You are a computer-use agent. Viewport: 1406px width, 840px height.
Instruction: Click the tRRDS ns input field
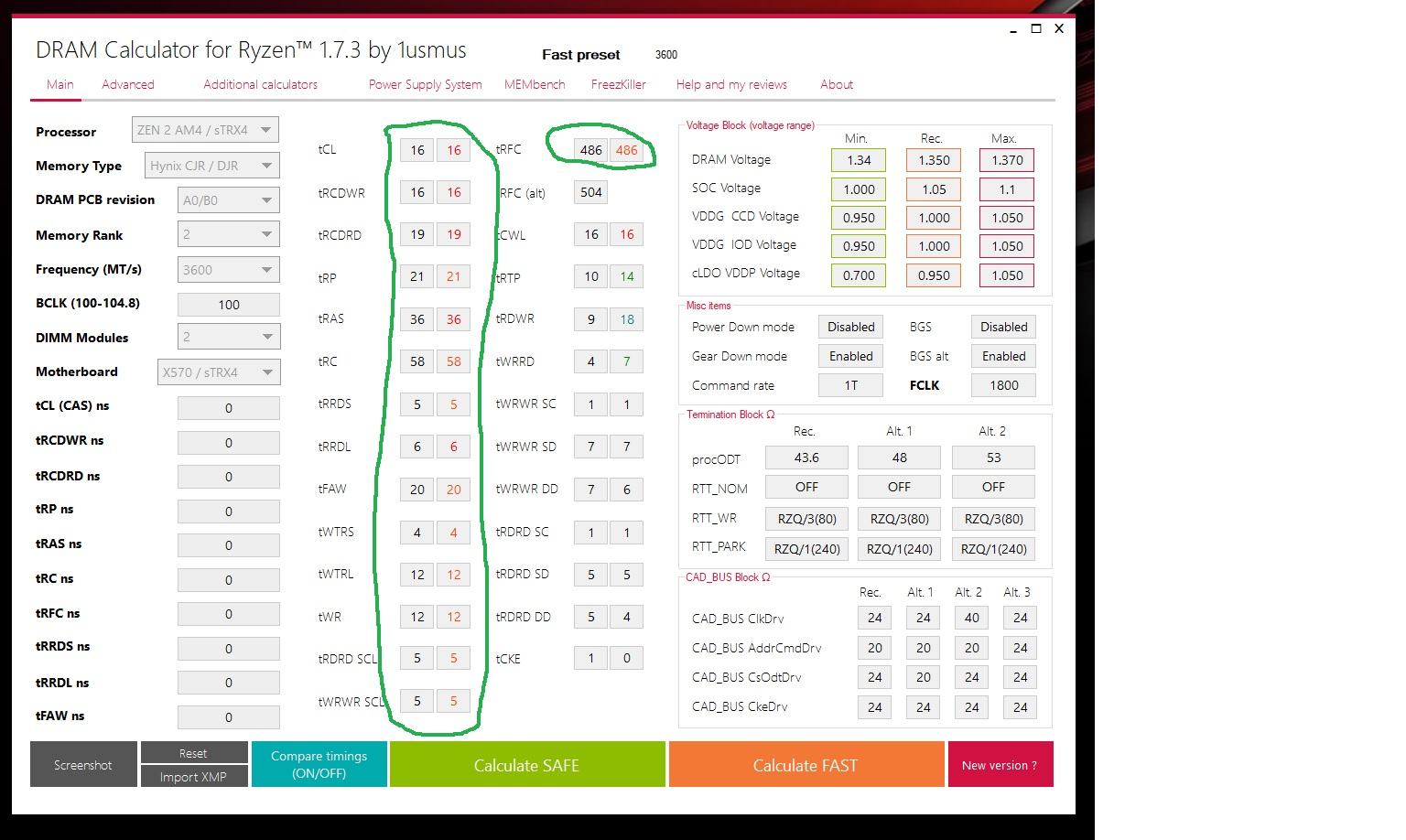(229, 649)
